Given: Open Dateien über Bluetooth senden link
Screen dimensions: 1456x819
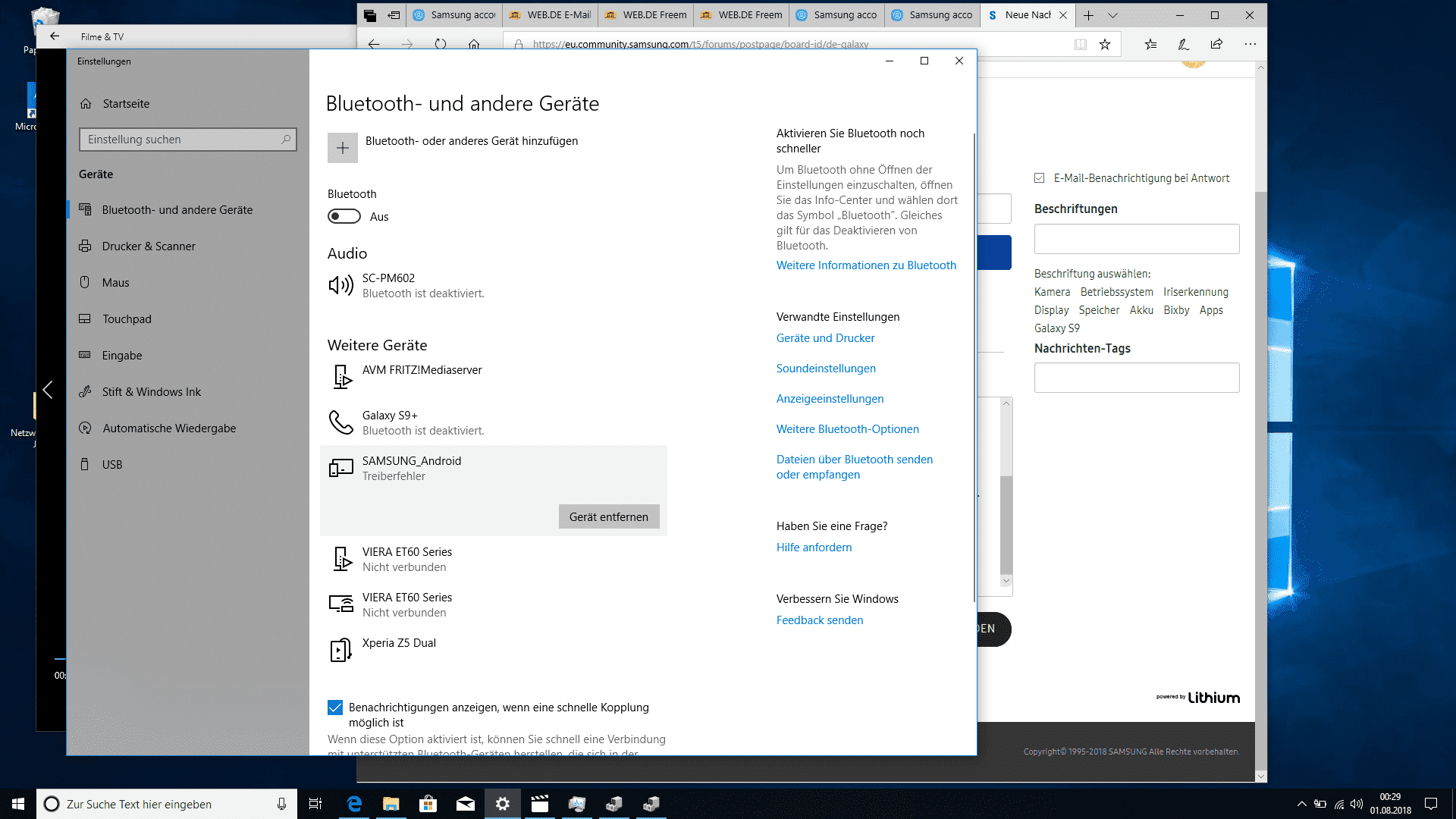Looking at the screenshot, I should tap(855, 467).
